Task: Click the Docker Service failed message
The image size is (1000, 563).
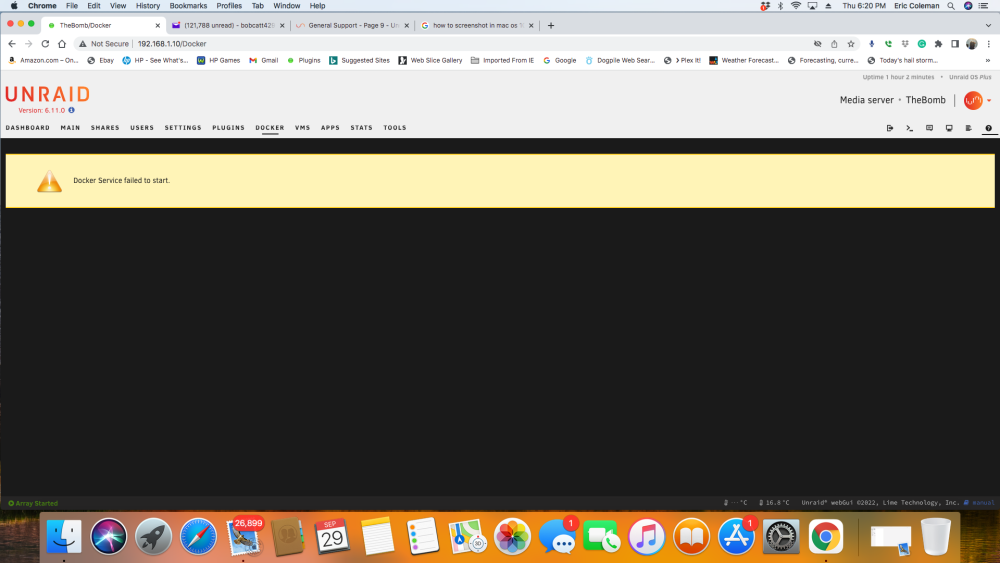Action: [x=121, y=180]
